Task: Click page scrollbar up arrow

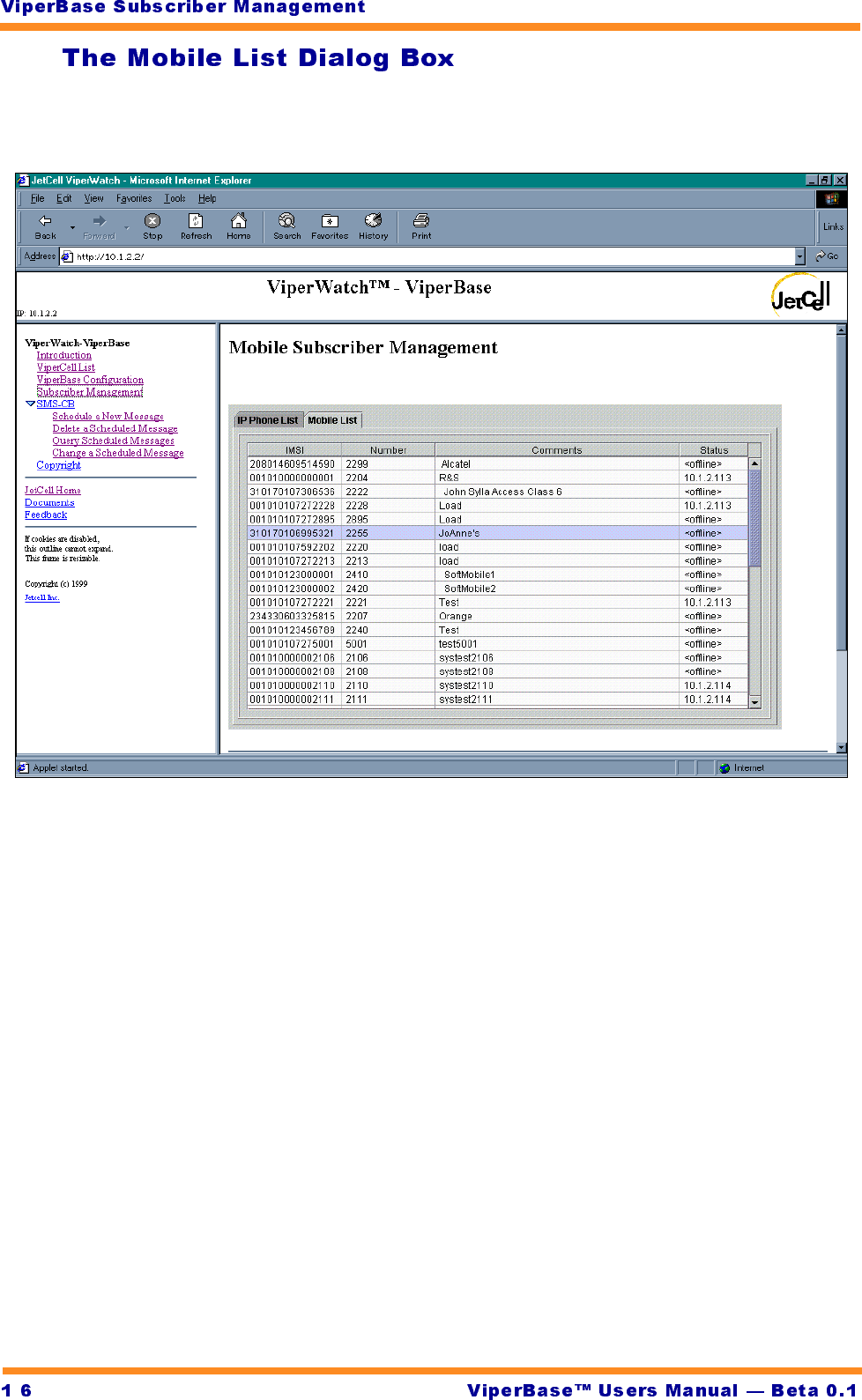Action: pyautogui.click(x=841, y=330)
